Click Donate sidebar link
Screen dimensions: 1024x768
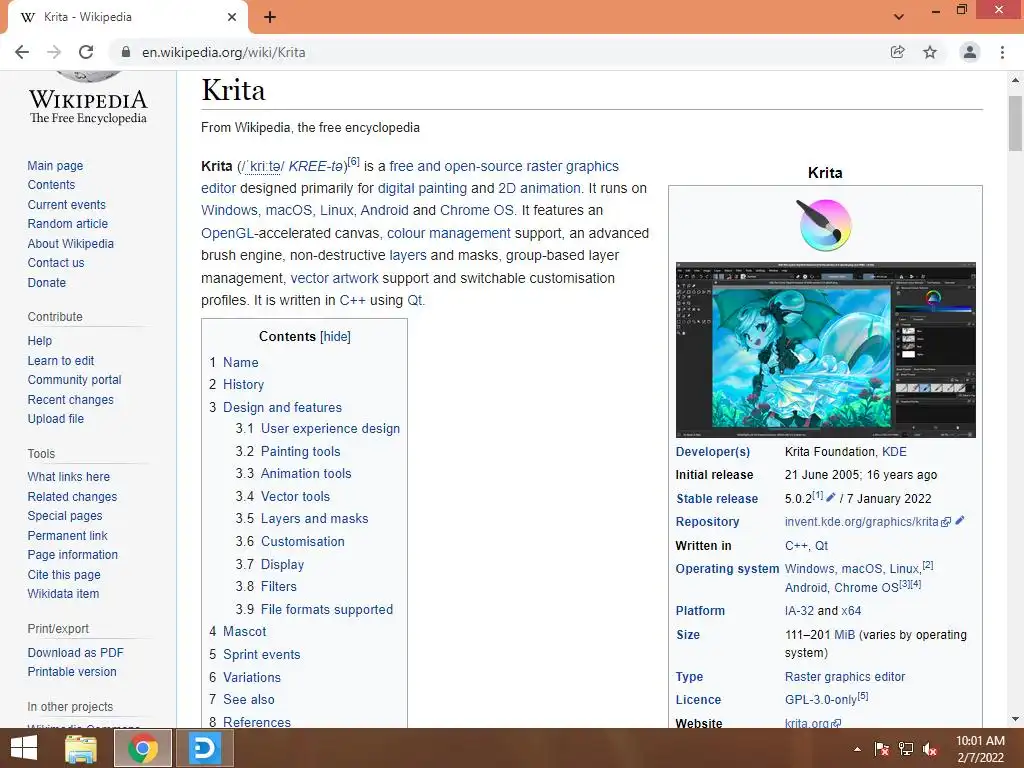pos(46,283)
